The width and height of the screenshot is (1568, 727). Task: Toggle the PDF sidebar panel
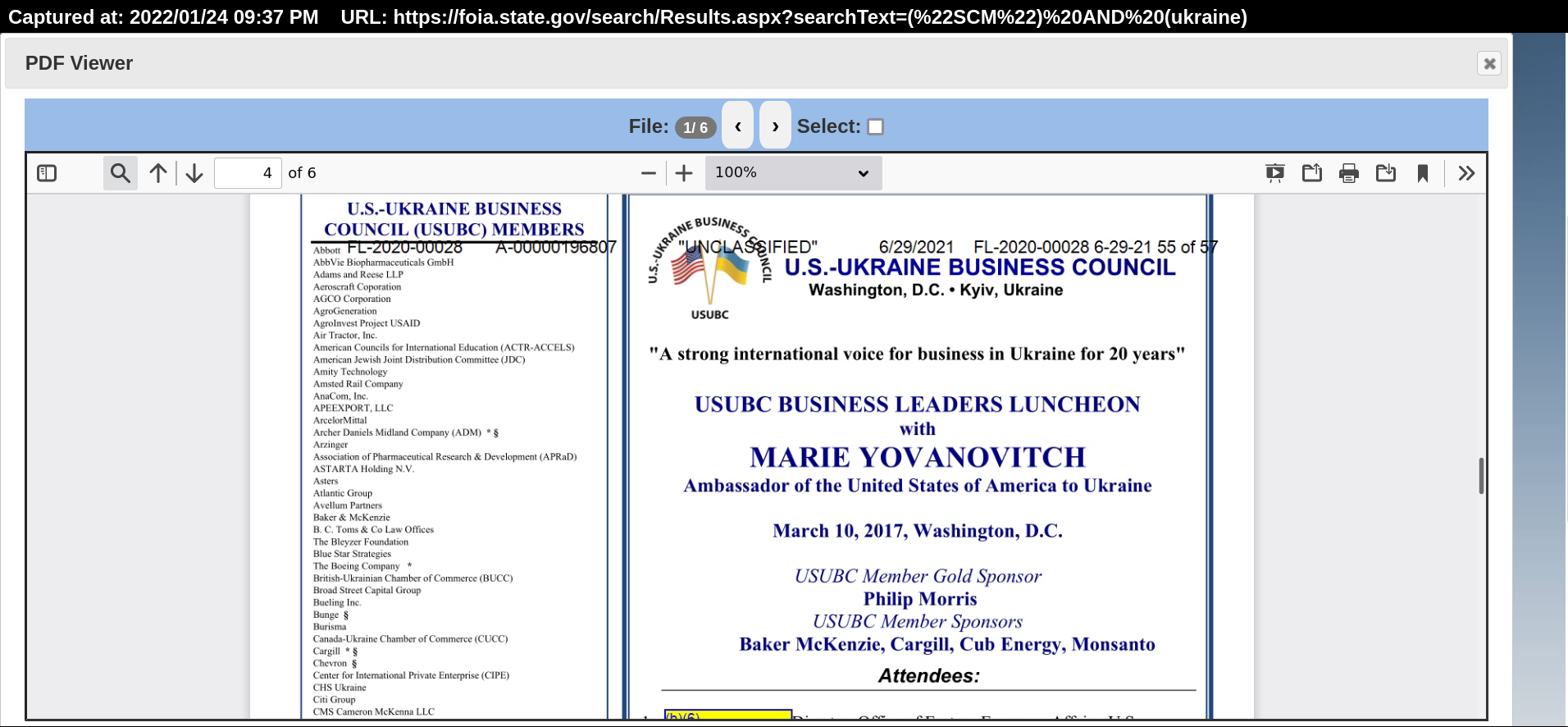click(47, 173)
